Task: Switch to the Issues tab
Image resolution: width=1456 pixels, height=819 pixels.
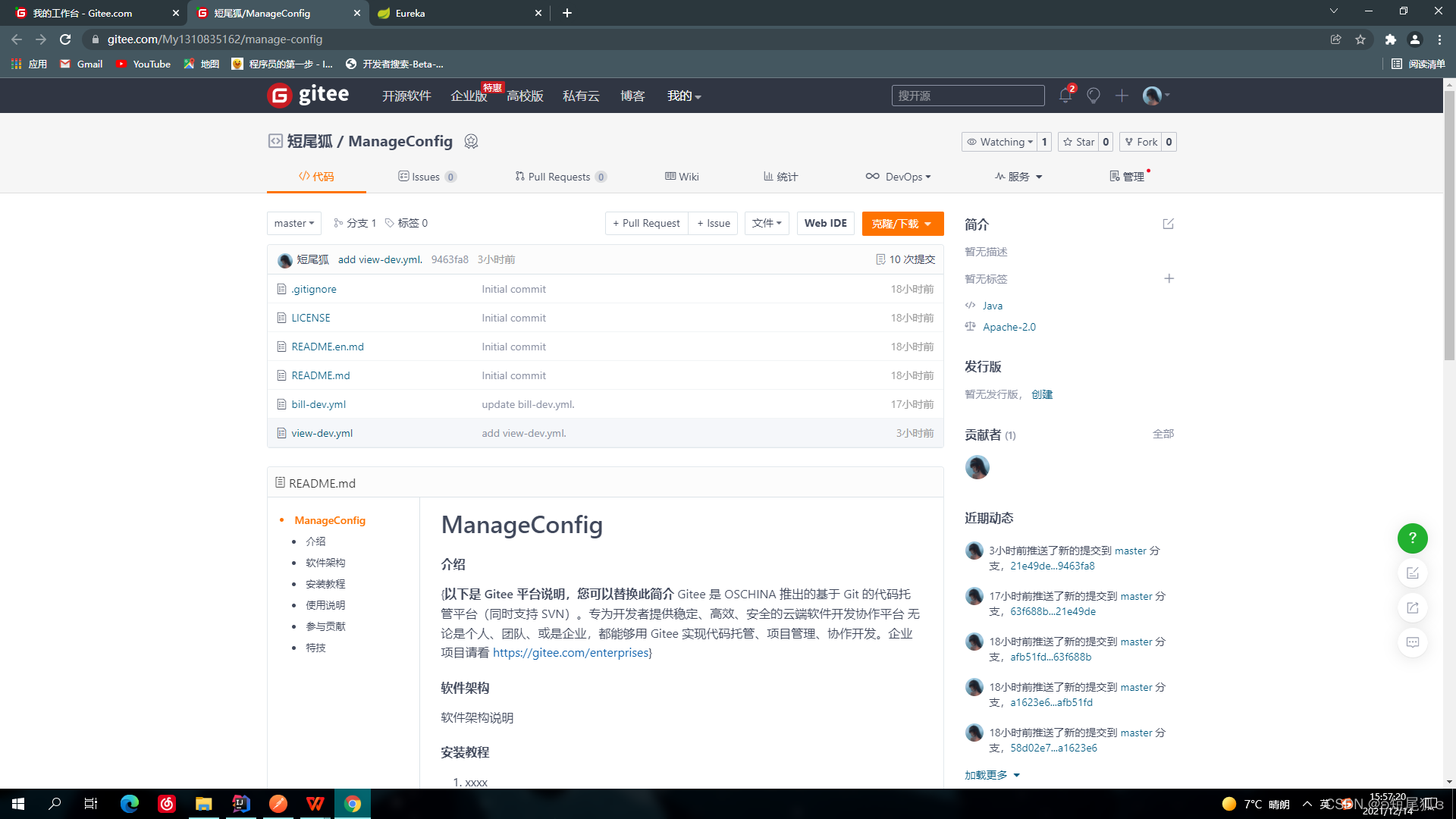Action: 426,177
